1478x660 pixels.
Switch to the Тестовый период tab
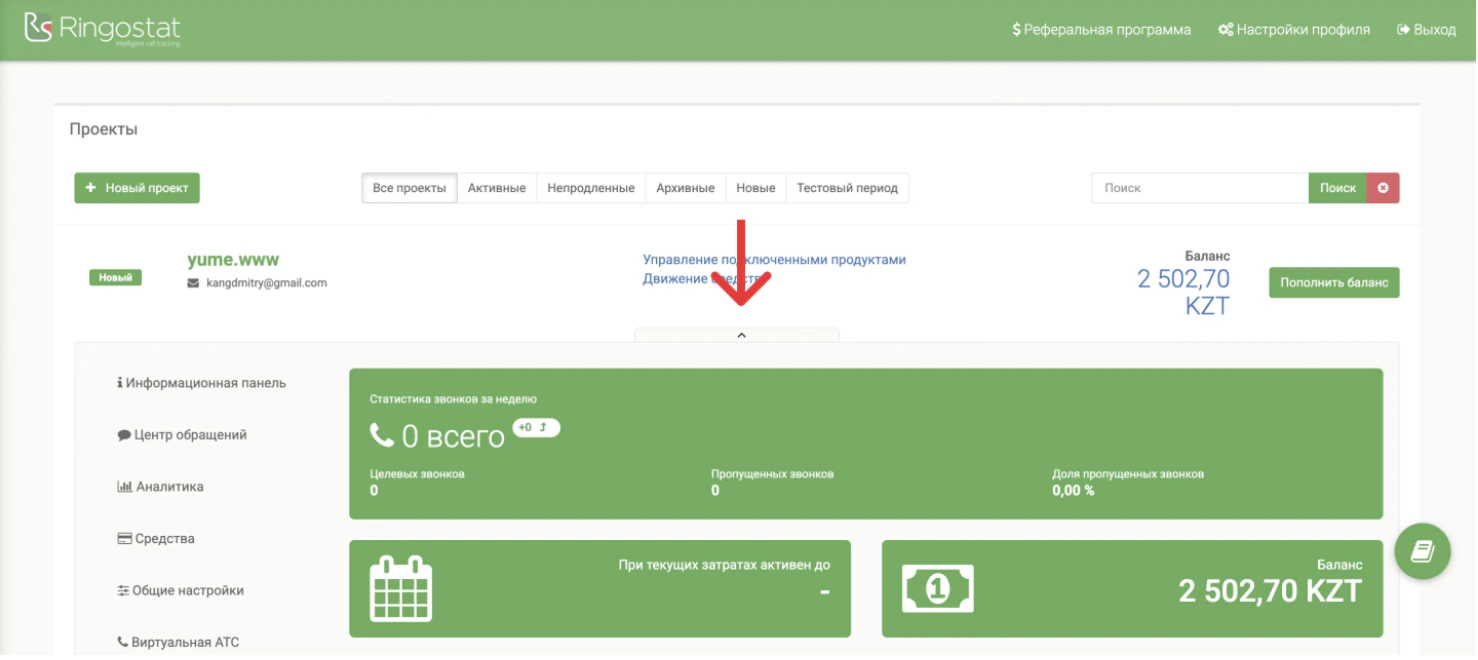click(x=847, y=188)
